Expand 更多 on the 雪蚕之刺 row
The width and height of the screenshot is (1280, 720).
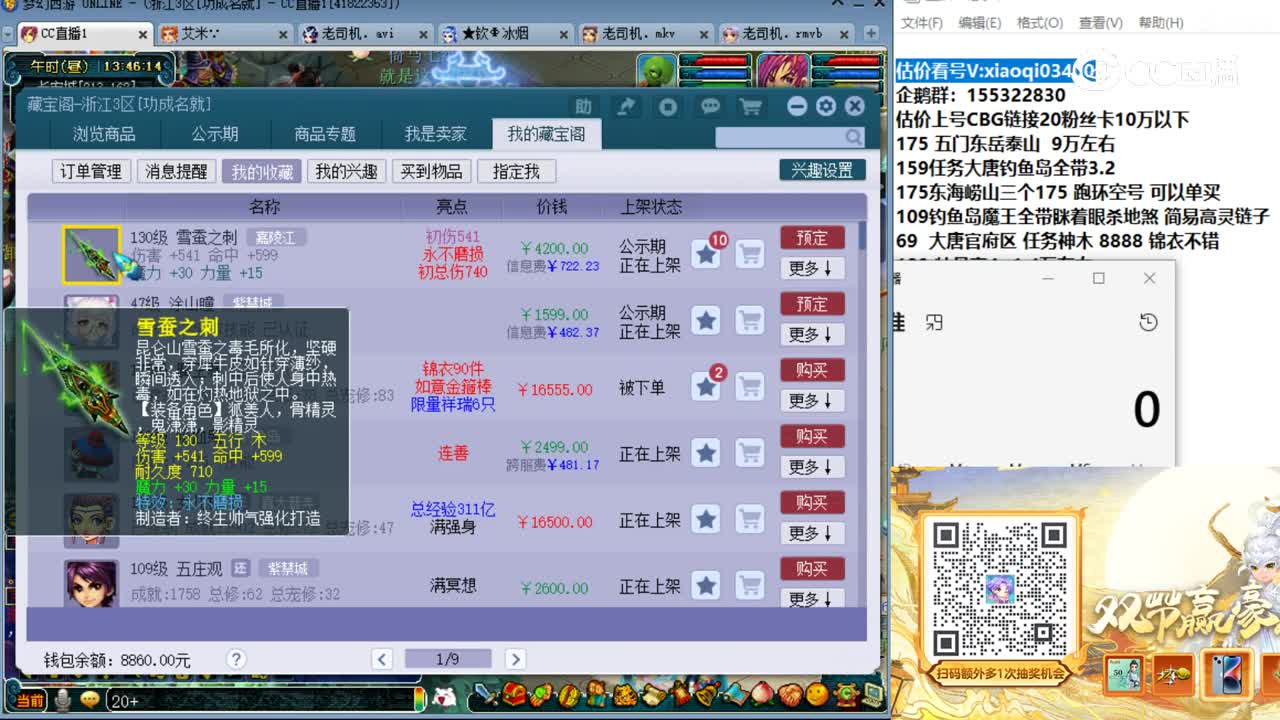tap(811, 268)
